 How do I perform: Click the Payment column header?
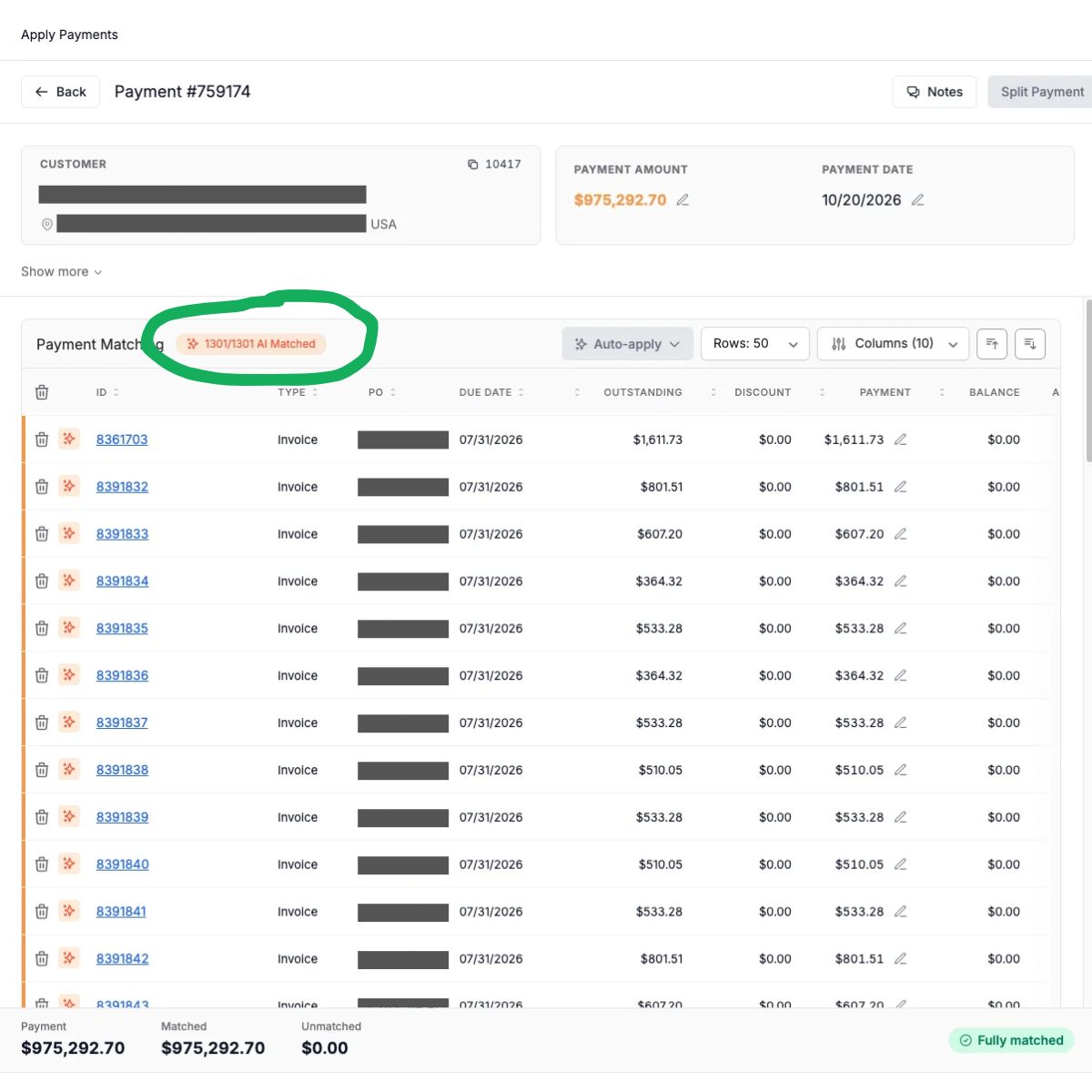click(x=885, y=392)
